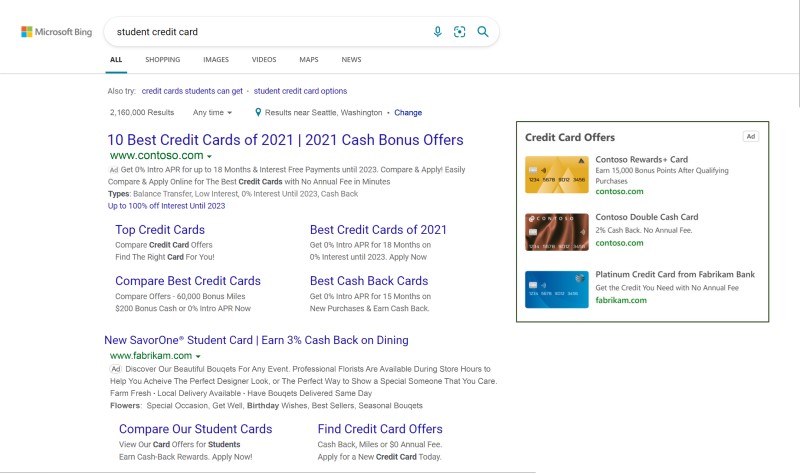
Task: Open the News tab
Action: [x=351, y=60]
